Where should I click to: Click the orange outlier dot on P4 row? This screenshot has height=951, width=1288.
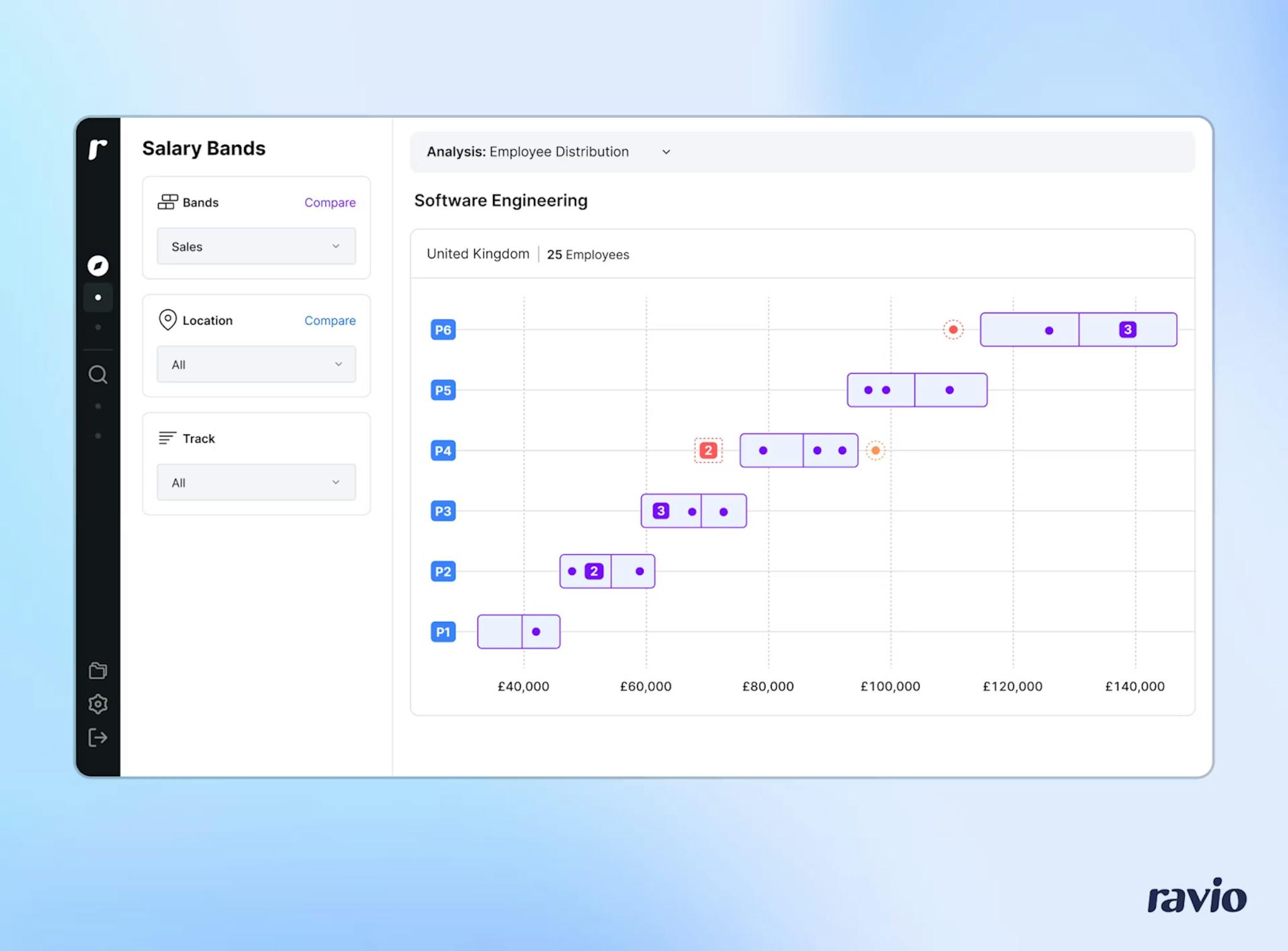[x=875, y=450]
